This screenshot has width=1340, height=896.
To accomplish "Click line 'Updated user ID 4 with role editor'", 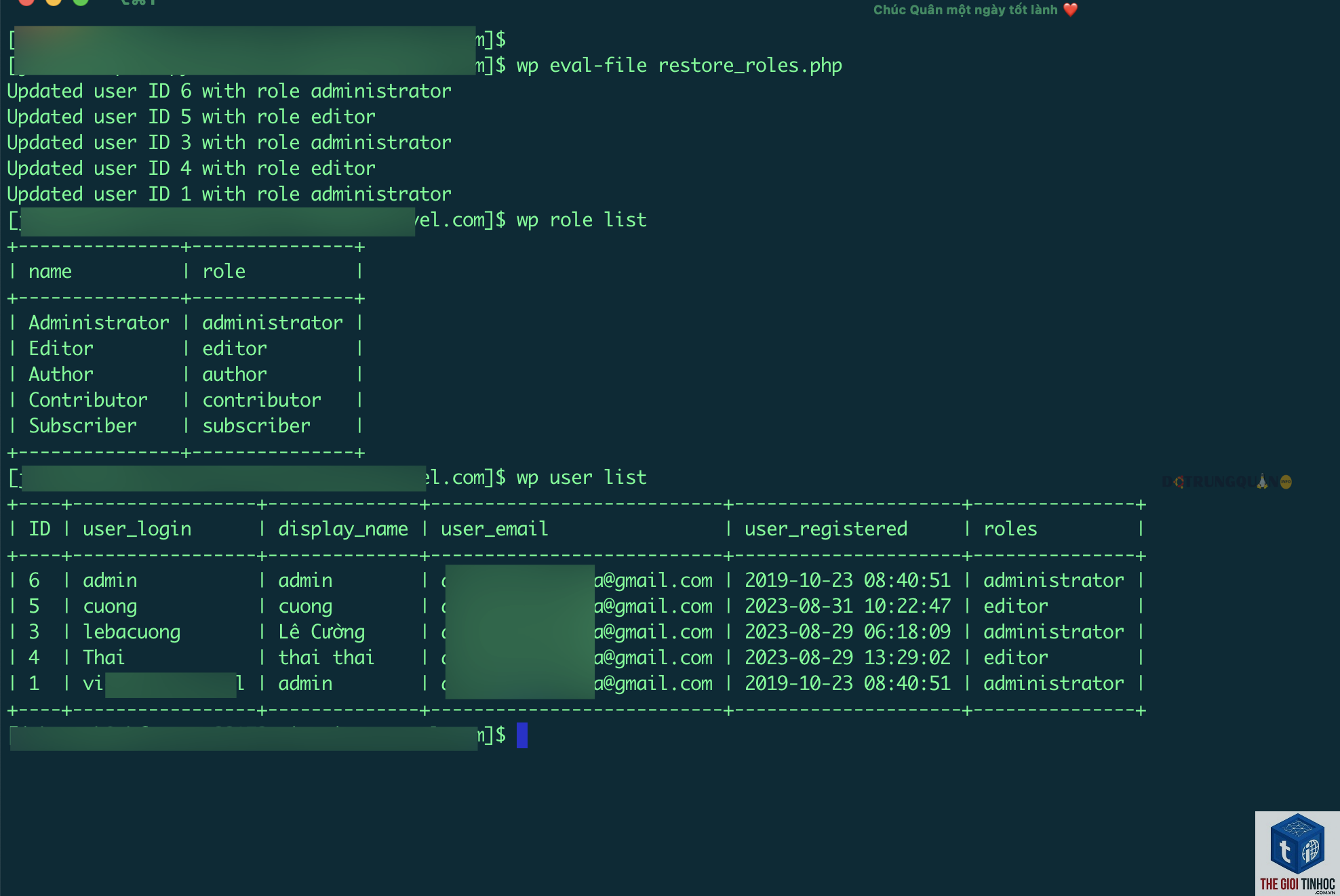I will click(x=191, y=168).
